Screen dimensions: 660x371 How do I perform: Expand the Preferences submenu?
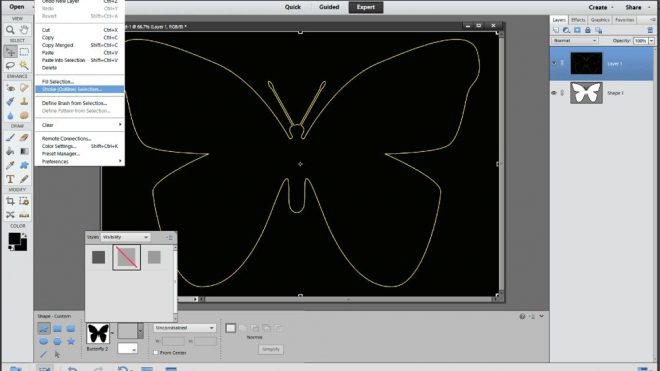pos(80,161)
